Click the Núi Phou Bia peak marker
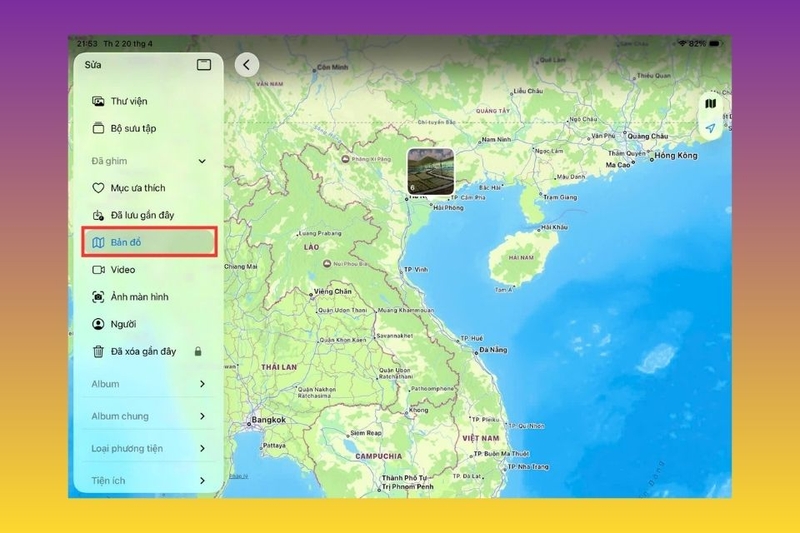Viewport: 800px width, 533px height. (x=327, y=264)
